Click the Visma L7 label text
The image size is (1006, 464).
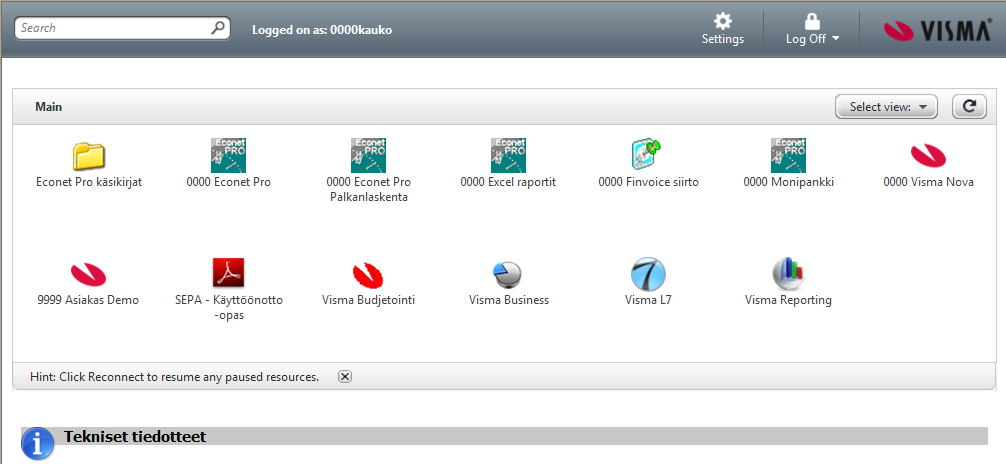[x=648, y=300]
